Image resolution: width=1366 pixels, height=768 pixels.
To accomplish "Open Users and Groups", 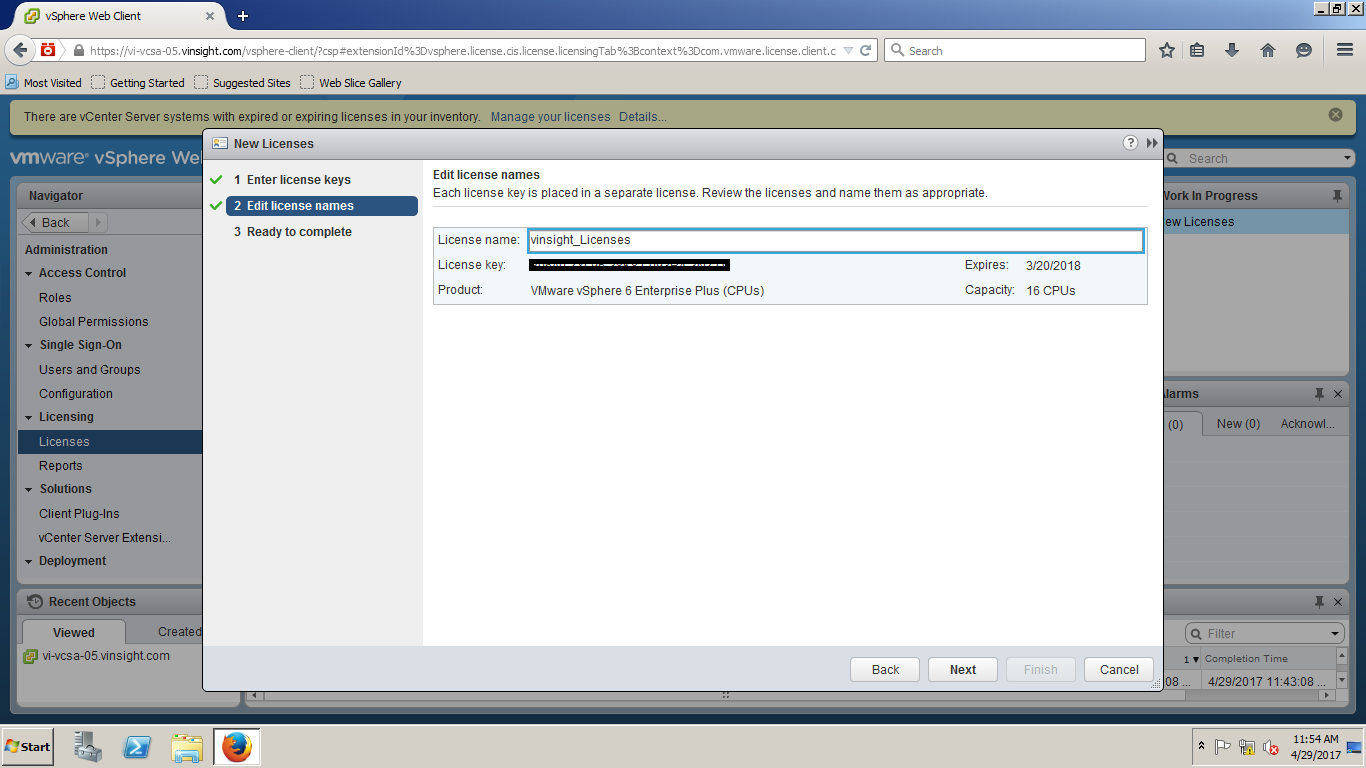I will (89, 370).
